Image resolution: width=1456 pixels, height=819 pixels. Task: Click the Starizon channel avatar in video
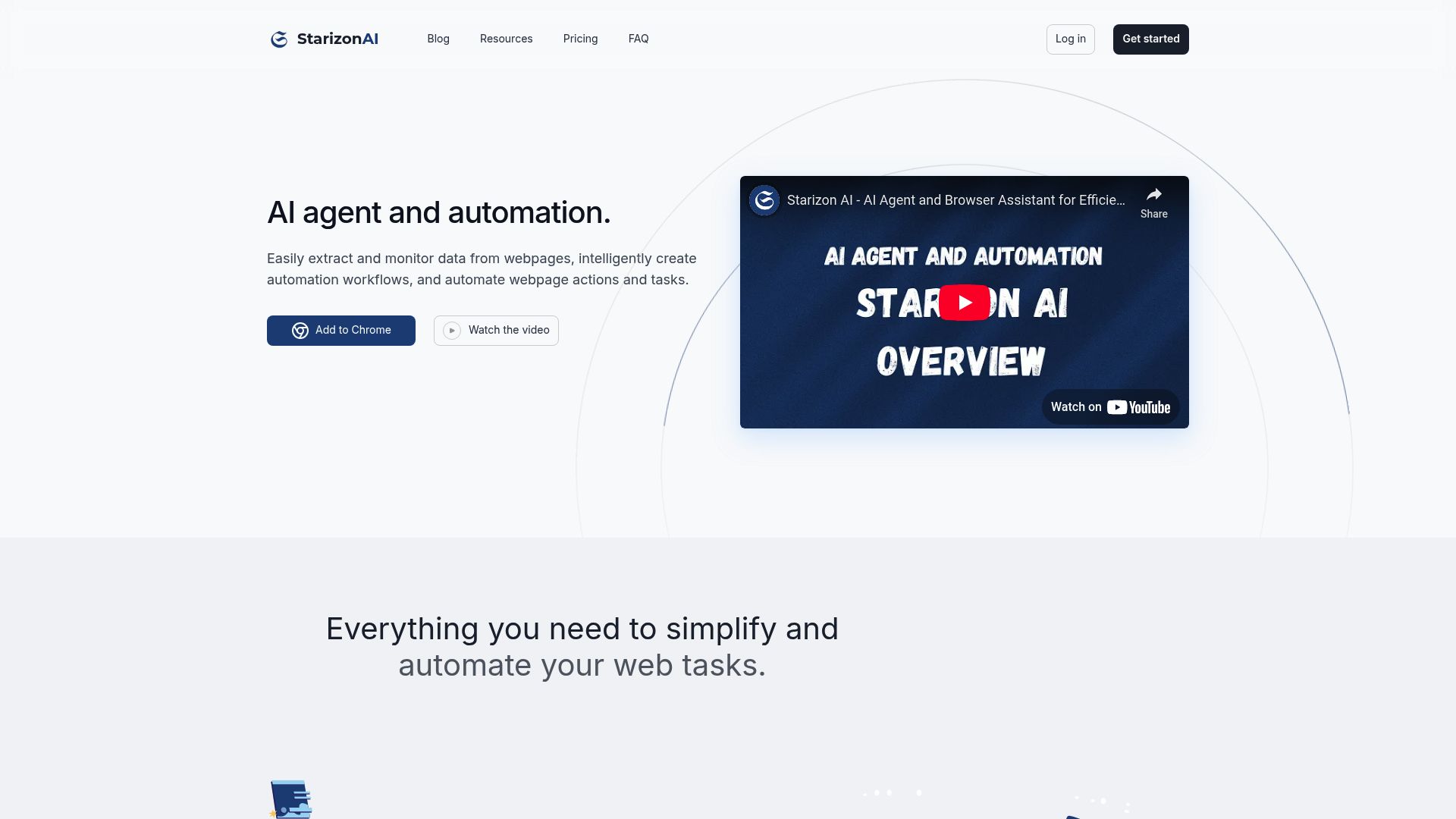click(x=764, y=200)
